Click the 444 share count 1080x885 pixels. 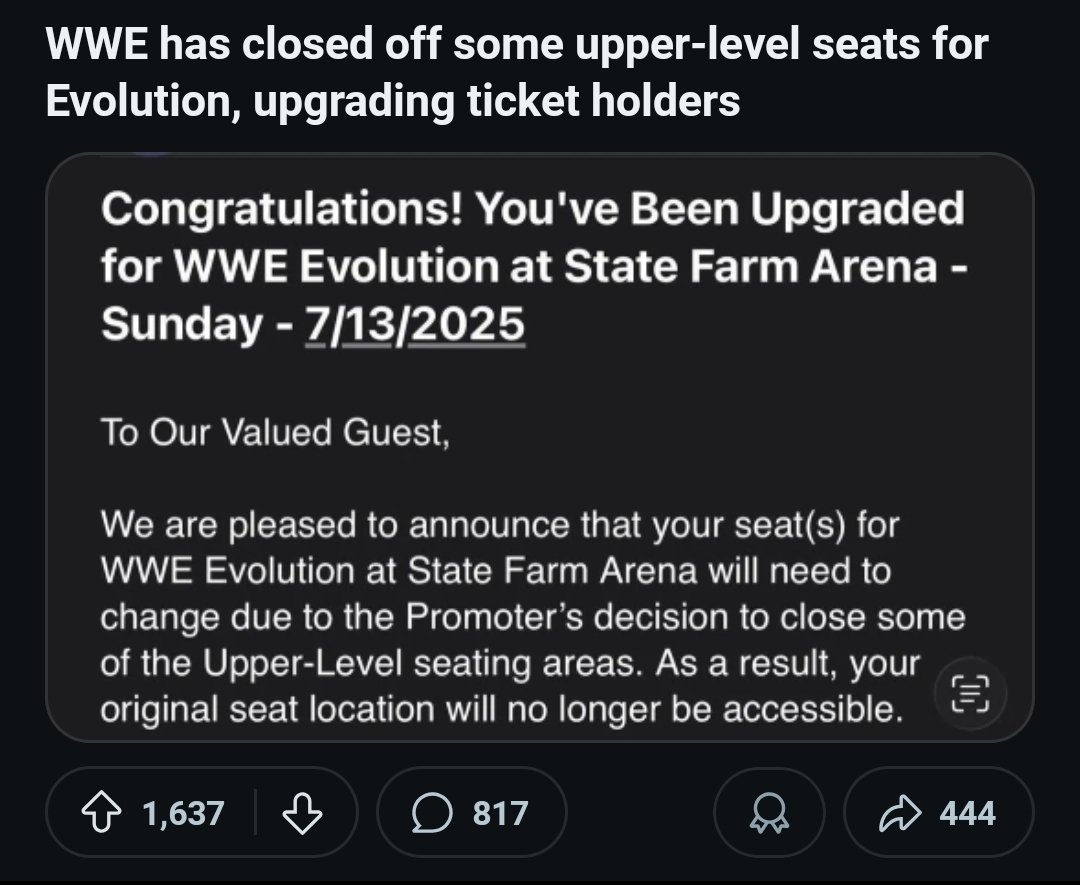pyautogui.click(x=967, y=813)
